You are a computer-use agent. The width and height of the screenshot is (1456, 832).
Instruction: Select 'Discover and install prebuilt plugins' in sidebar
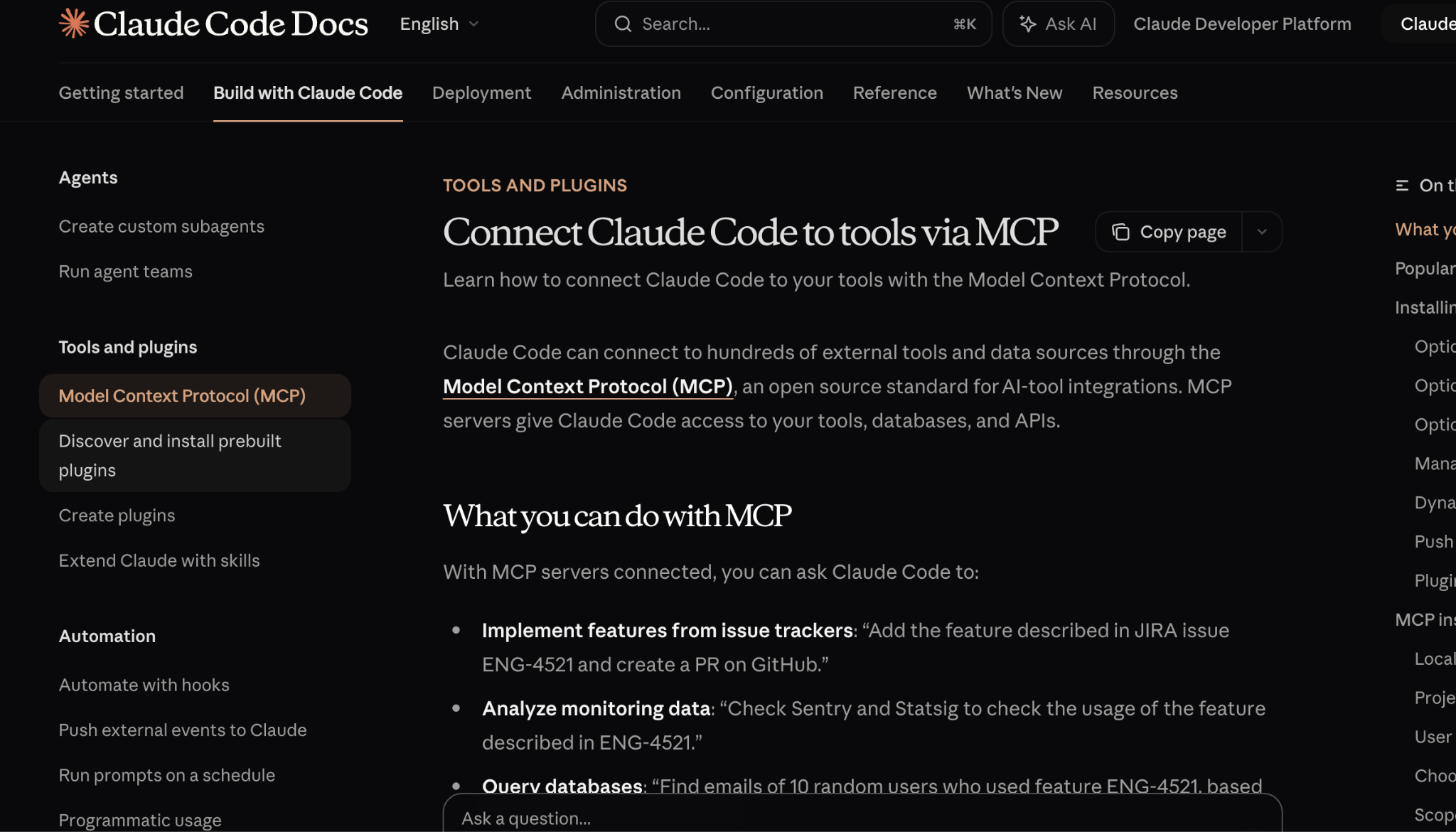[170, 455]
